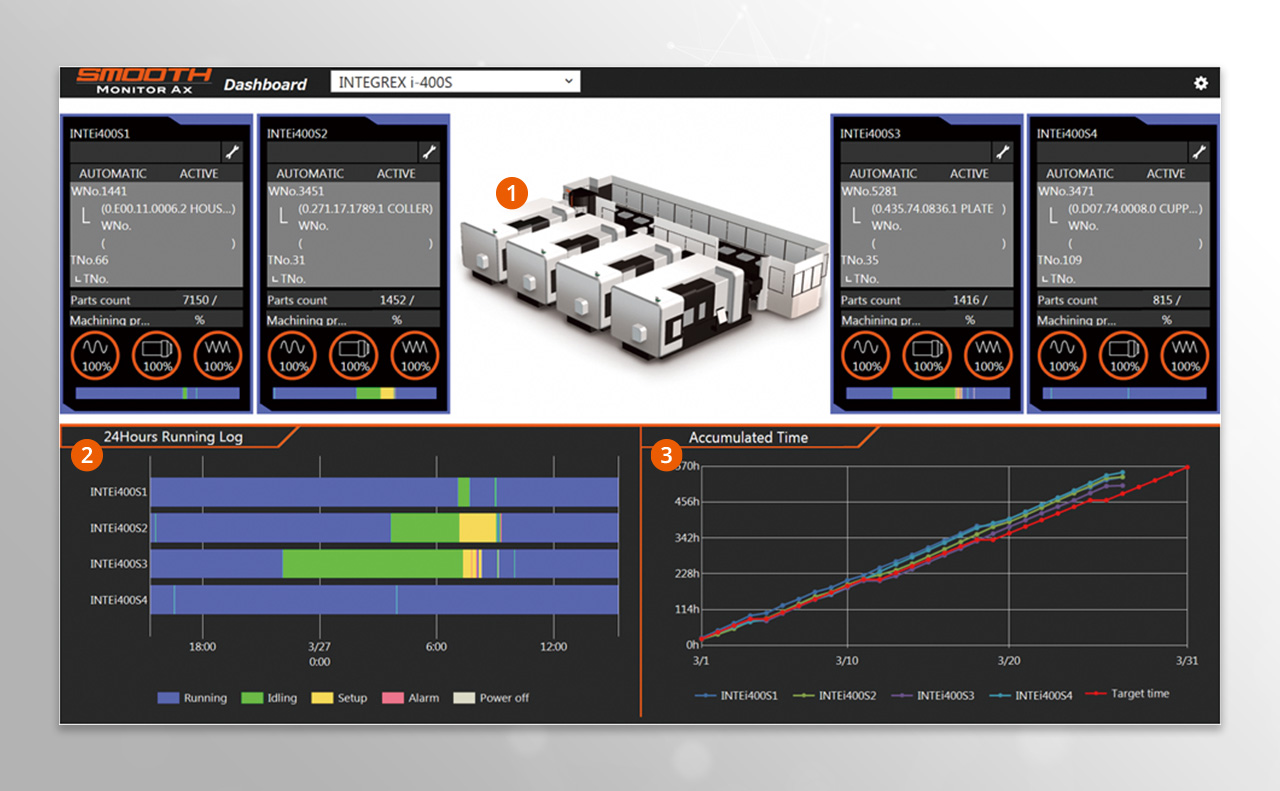1280x791 pixels.
Task: Click the tool magazine icon on INTEi400S1
Action: [156, 355]
